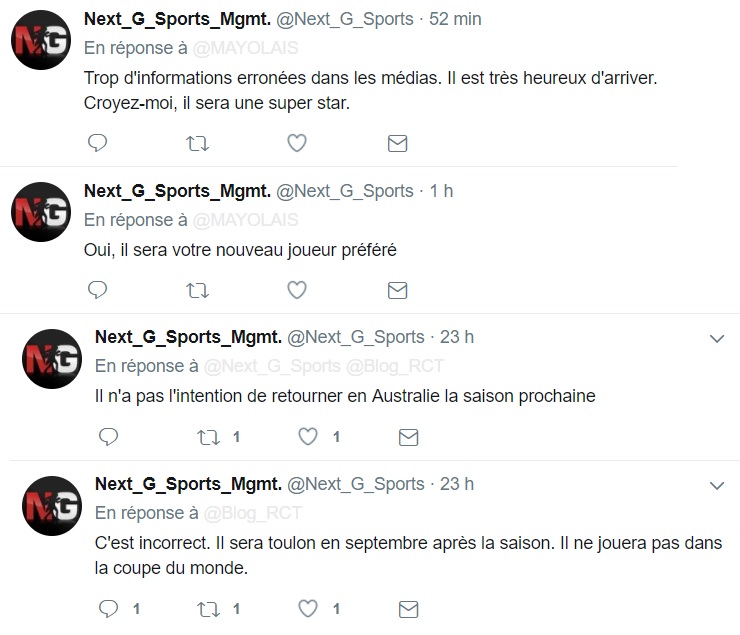Reply to the 'retourner en Australie' tweet
740x635 pixels.
point(109,437)
